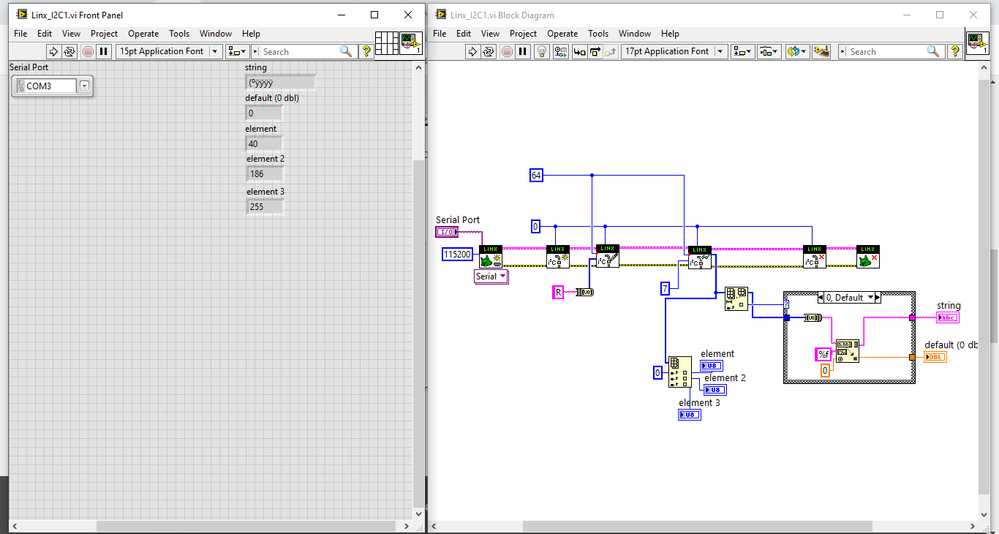The width and height of the screenshot is (999, 534).
Task: Open Help menu in Block Diagram window
Action: coord(670,34)
